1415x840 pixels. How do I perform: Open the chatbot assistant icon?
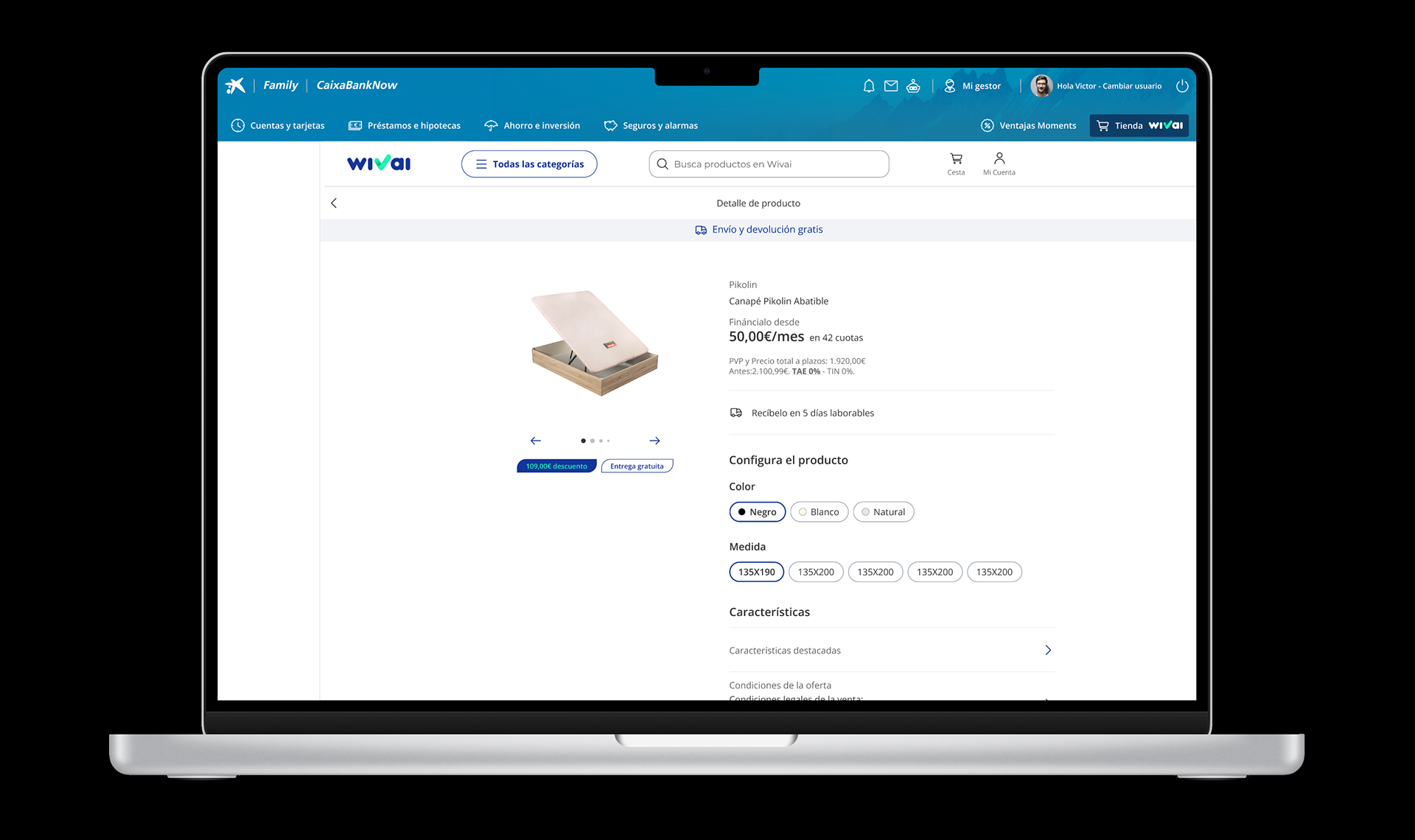coord(913,86)
